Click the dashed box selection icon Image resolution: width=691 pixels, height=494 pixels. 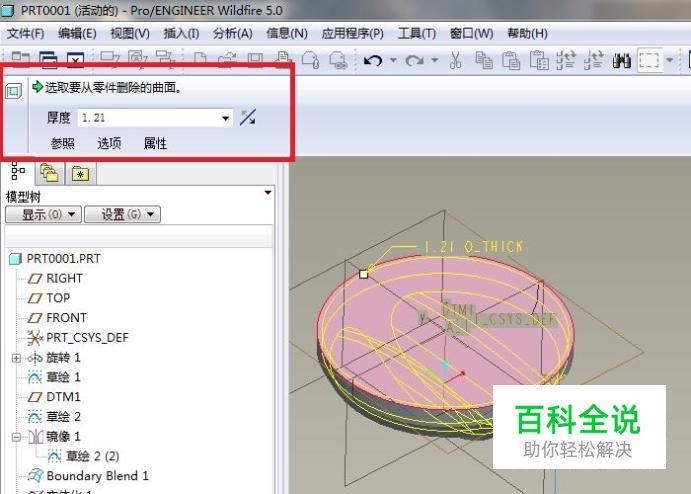pos(649,60)
